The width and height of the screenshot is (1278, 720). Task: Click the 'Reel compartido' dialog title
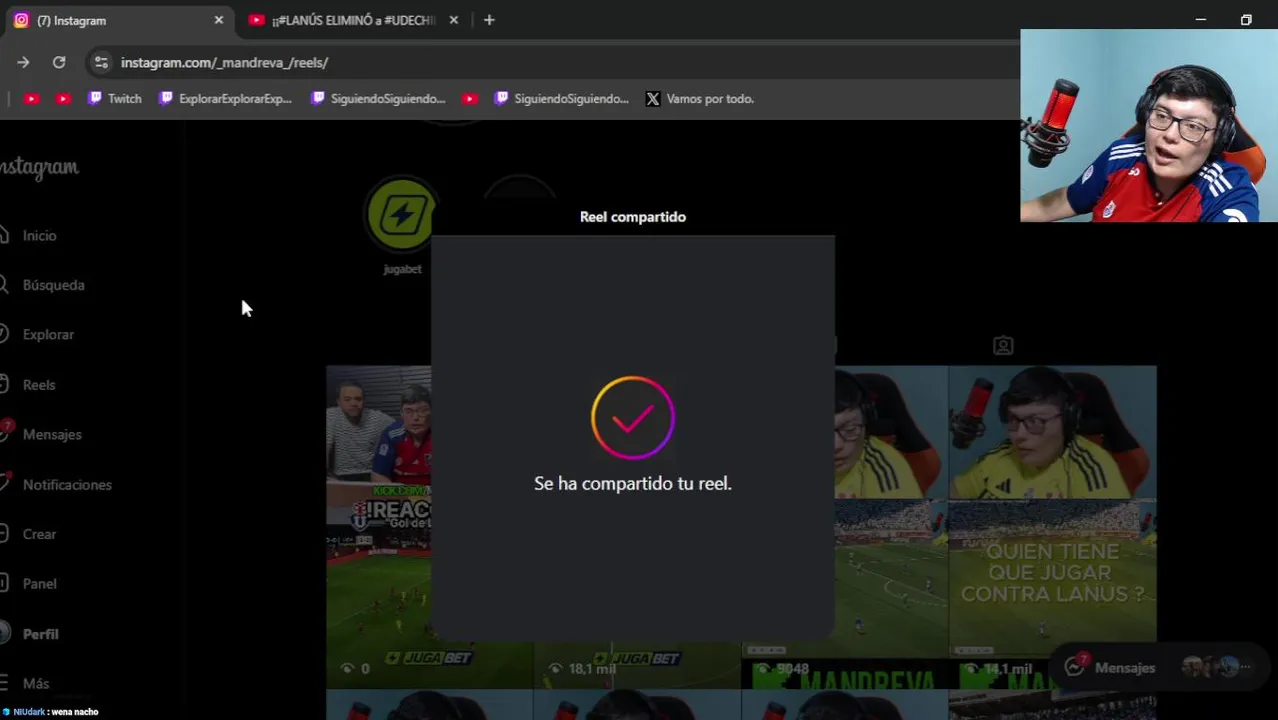(x=633, y=216)
